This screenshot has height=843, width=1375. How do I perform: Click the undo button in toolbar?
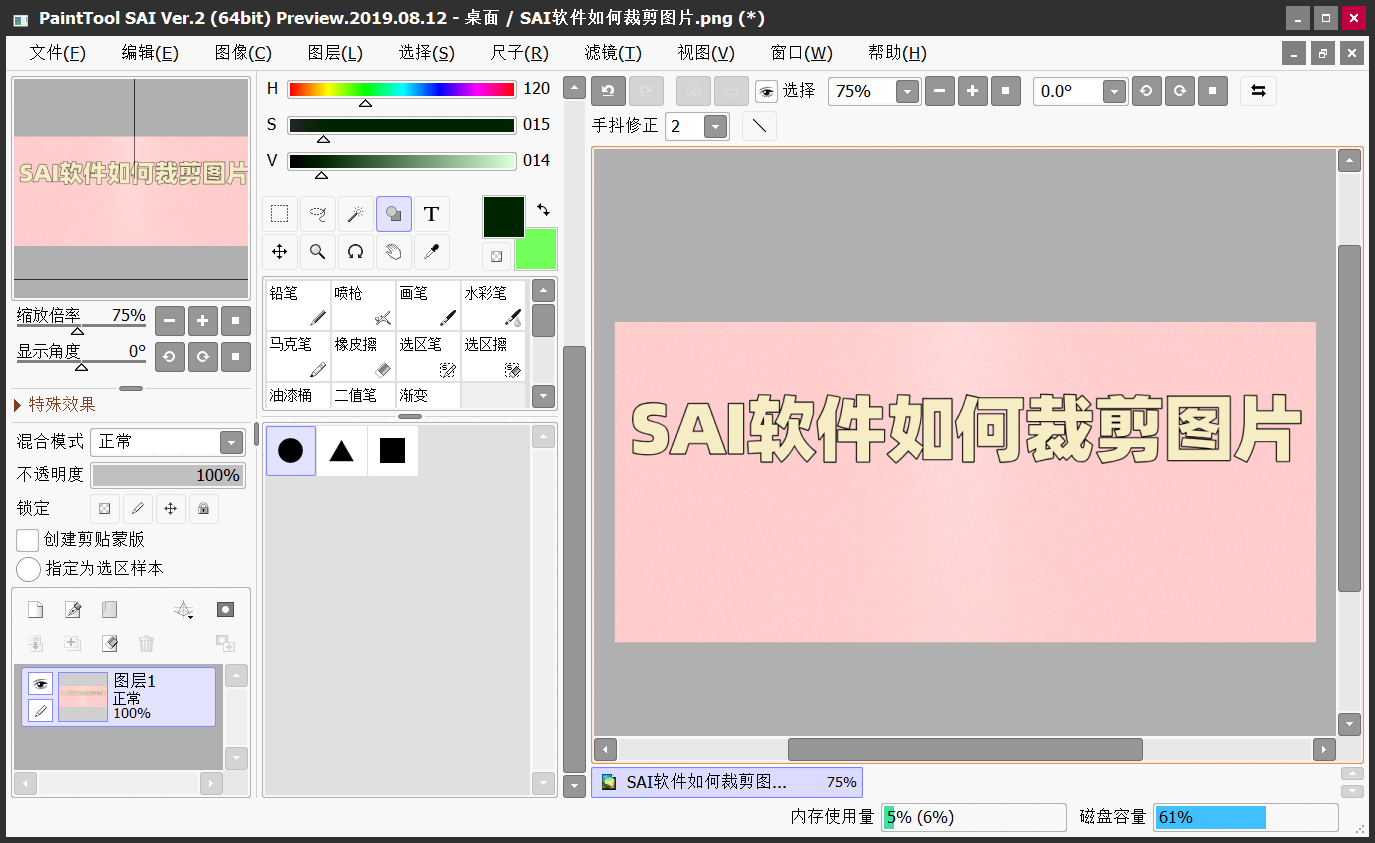(x=608, y=91)
